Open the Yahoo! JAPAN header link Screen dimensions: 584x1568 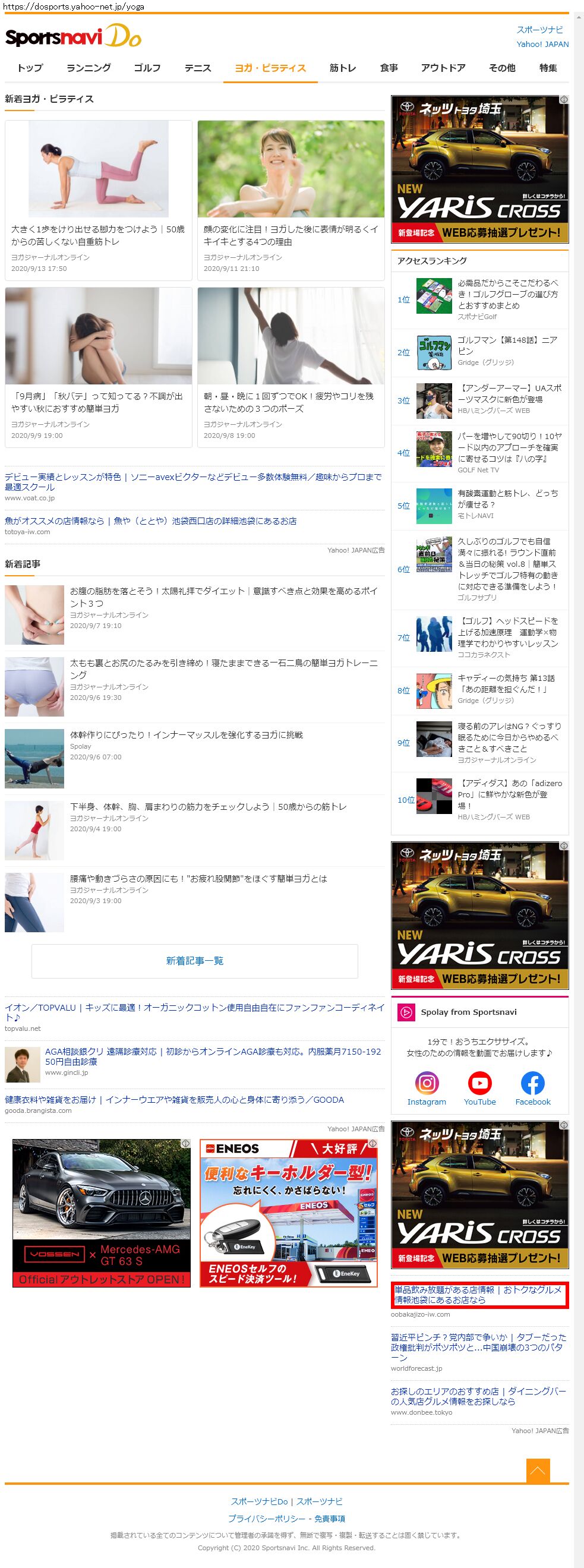(x=542, y=45)
